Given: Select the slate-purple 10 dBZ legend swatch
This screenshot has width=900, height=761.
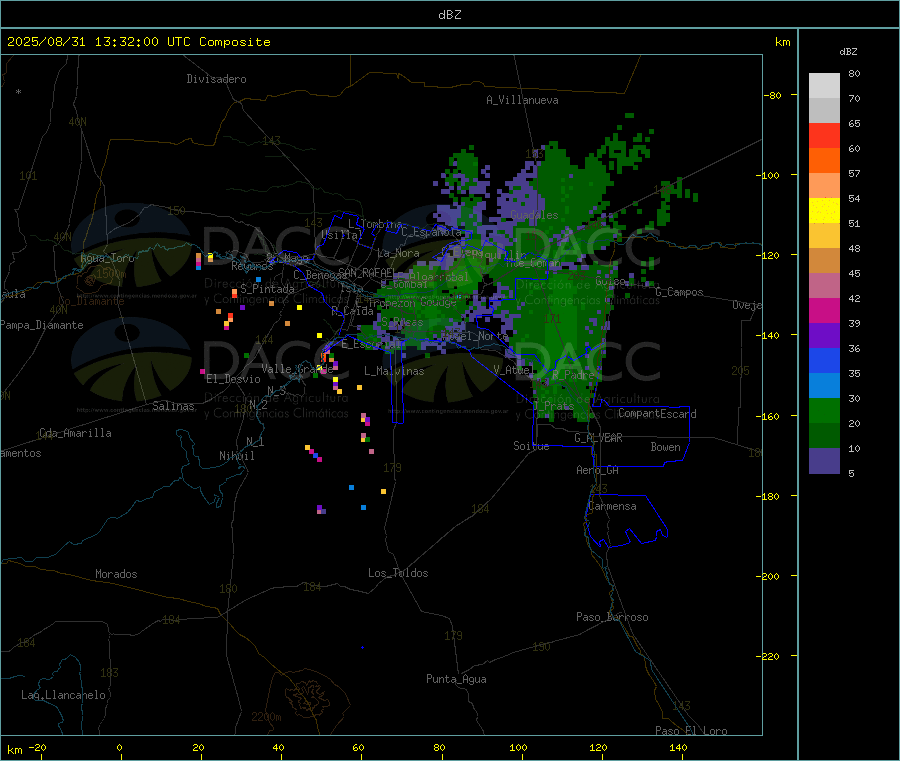Looking at the screenshot, I should click(x=824, y=461).
